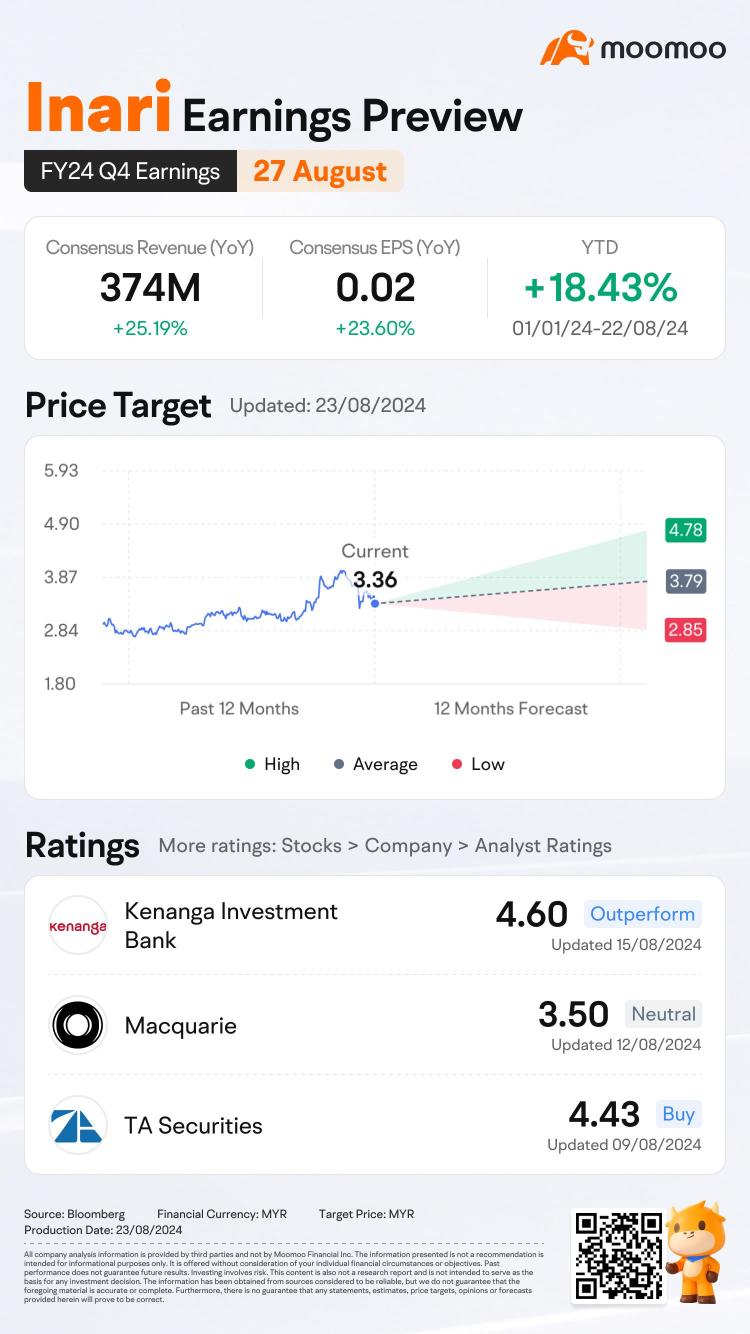The image size is (750, 1334).
Task: Click the 3.79 average price target label
Action: (x=686, y=580)
